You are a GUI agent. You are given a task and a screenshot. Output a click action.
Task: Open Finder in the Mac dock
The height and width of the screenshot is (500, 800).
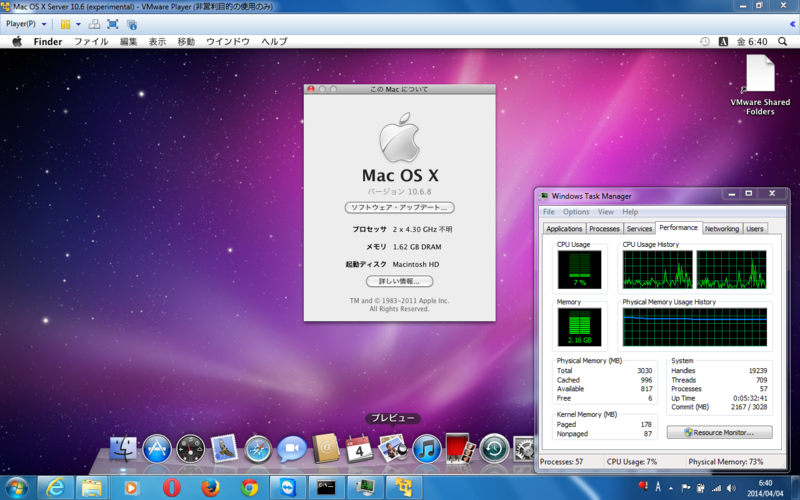pyautogui.click(x=123, y=449)
